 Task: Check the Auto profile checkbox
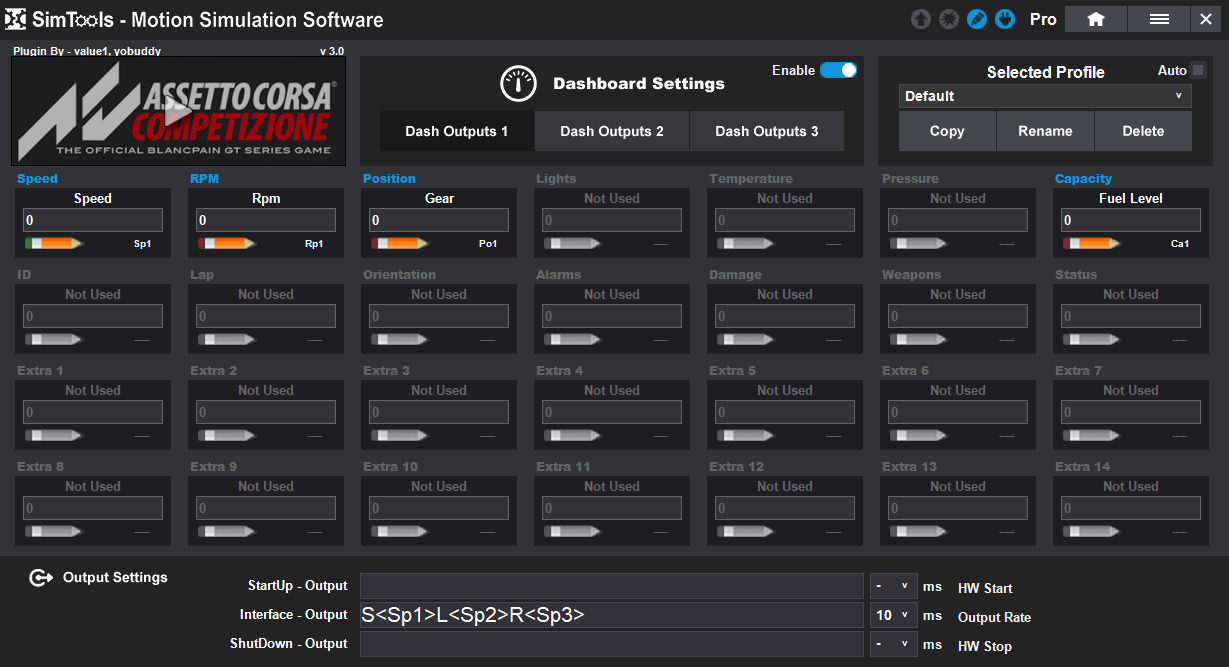[x=1198, y=70]
